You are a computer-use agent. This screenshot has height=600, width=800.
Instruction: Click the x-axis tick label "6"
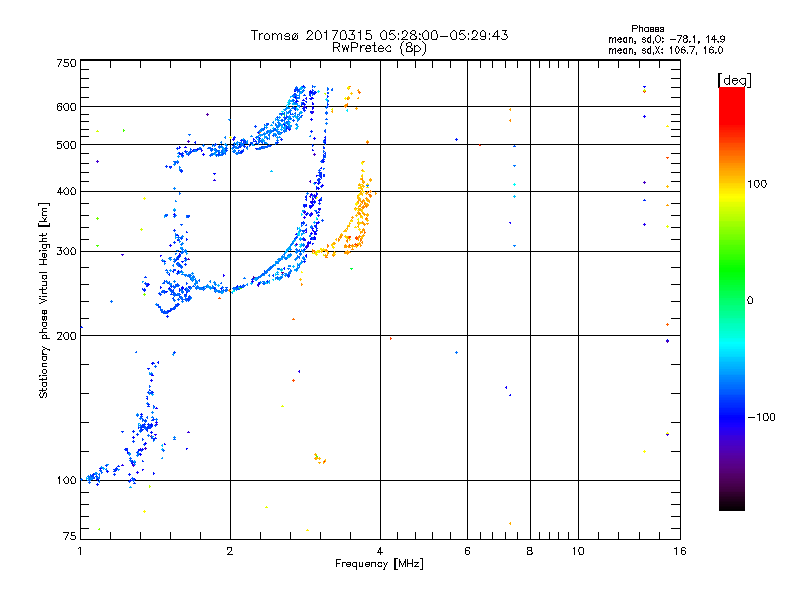coord(467,551)
